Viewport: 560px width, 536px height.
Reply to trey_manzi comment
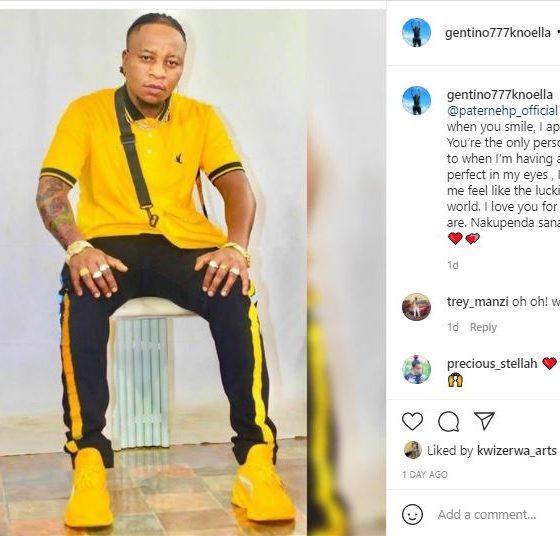coord(483,327)
